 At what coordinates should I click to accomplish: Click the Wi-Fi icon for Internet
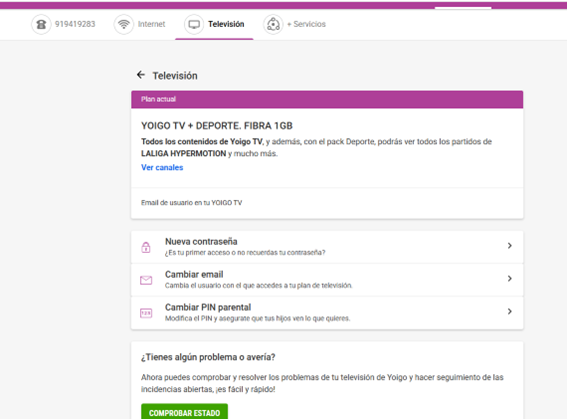tap(124, 24)
